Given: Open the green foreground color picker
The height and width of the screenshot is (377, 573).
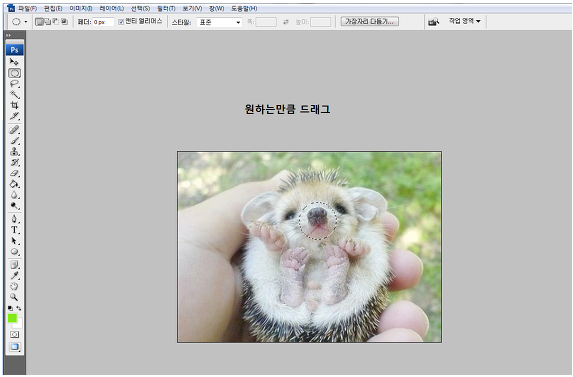Looking at the screenshot, I should coord(12,318).
